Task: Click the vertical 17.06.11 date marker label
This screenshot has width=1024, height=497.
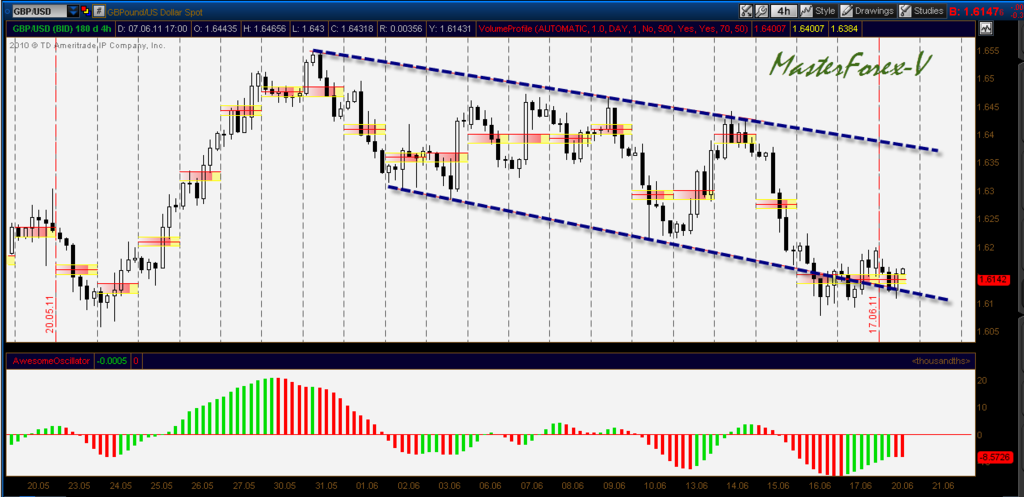Action: pos(873,315)
